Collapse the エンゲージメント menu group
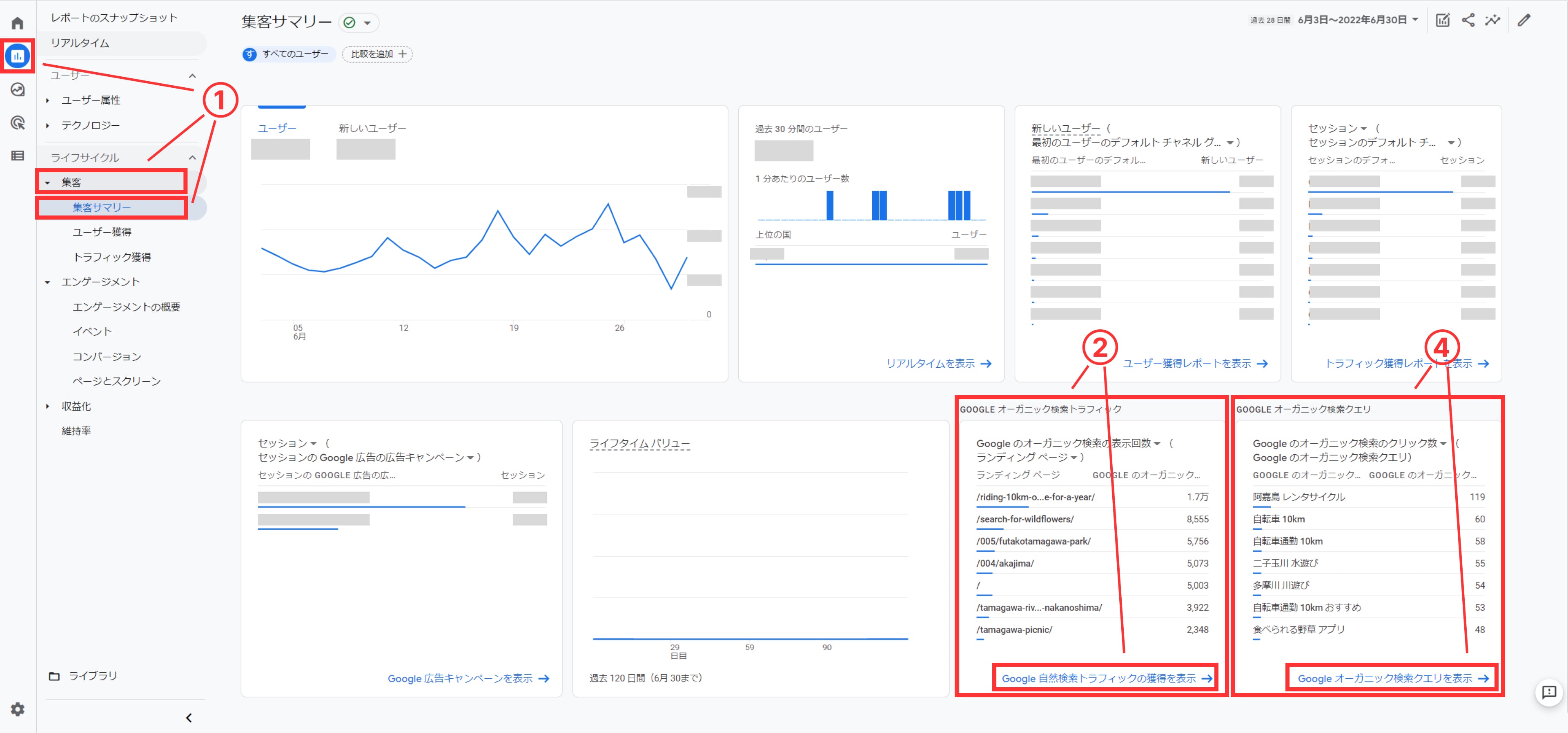Screen dimensions: 1568x733 47,282
